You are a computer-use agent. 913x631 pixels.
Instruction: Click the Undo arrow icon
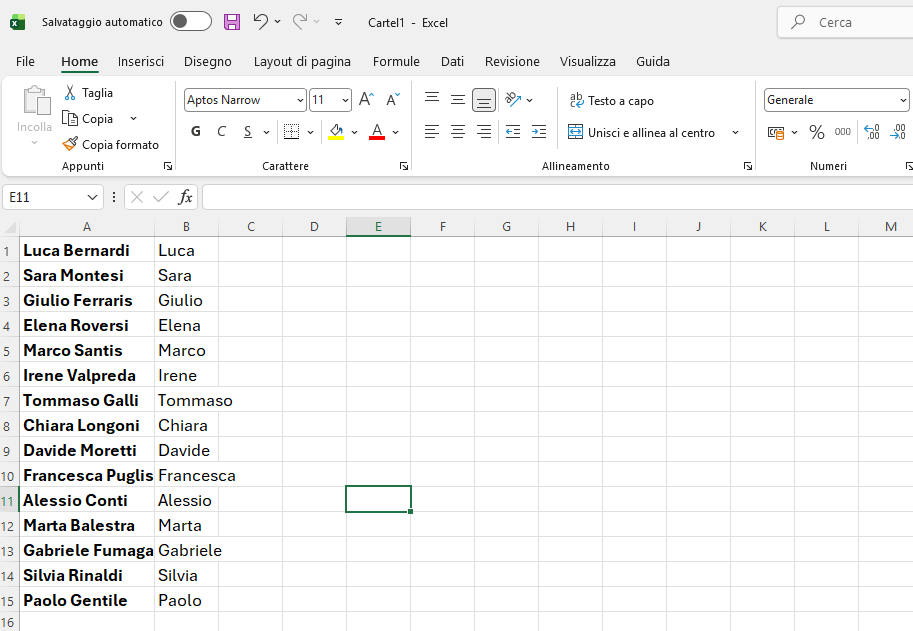(x=260, y=22)
